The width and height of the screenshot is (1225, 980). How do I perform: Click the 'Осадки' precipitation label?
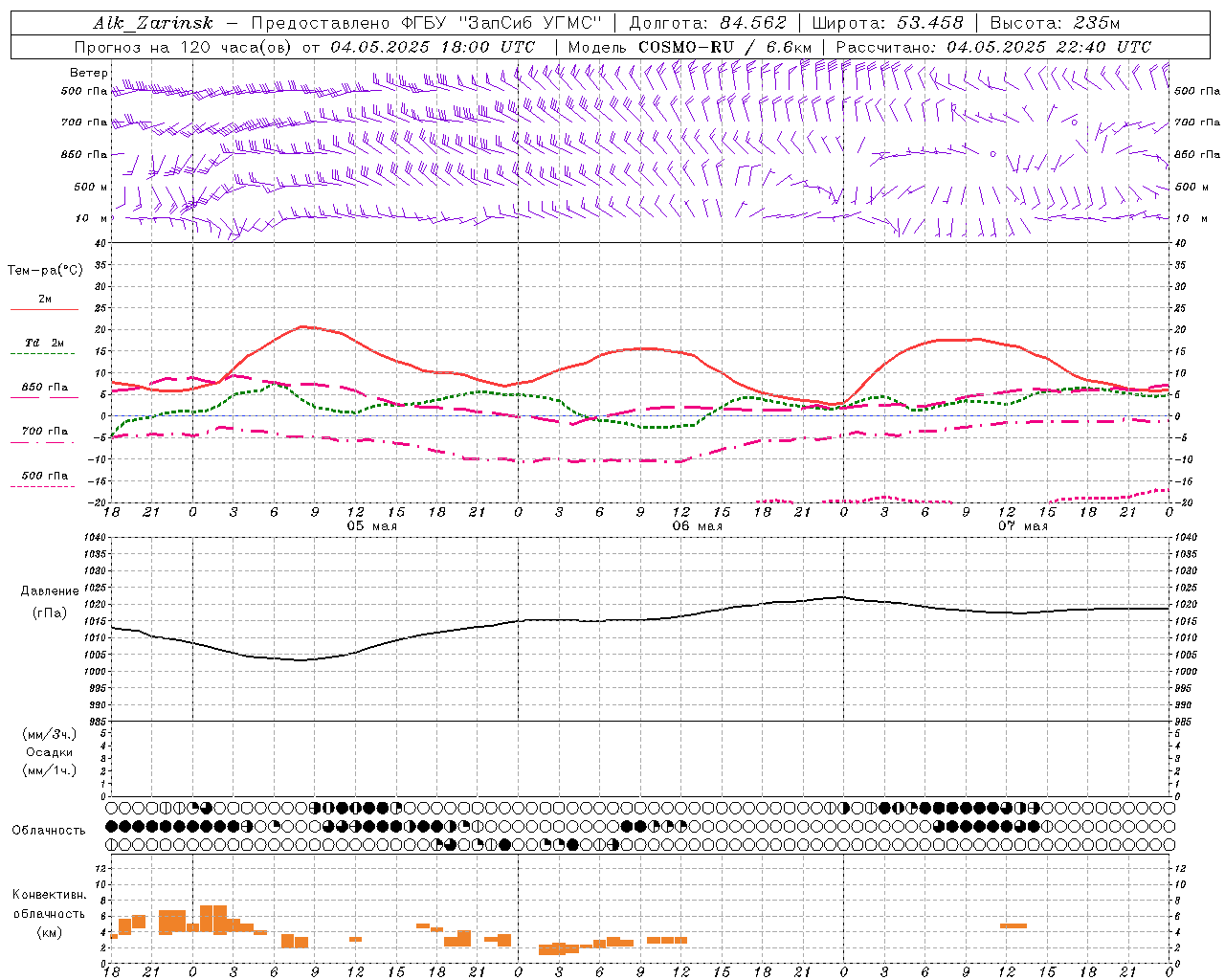[50, 752]
